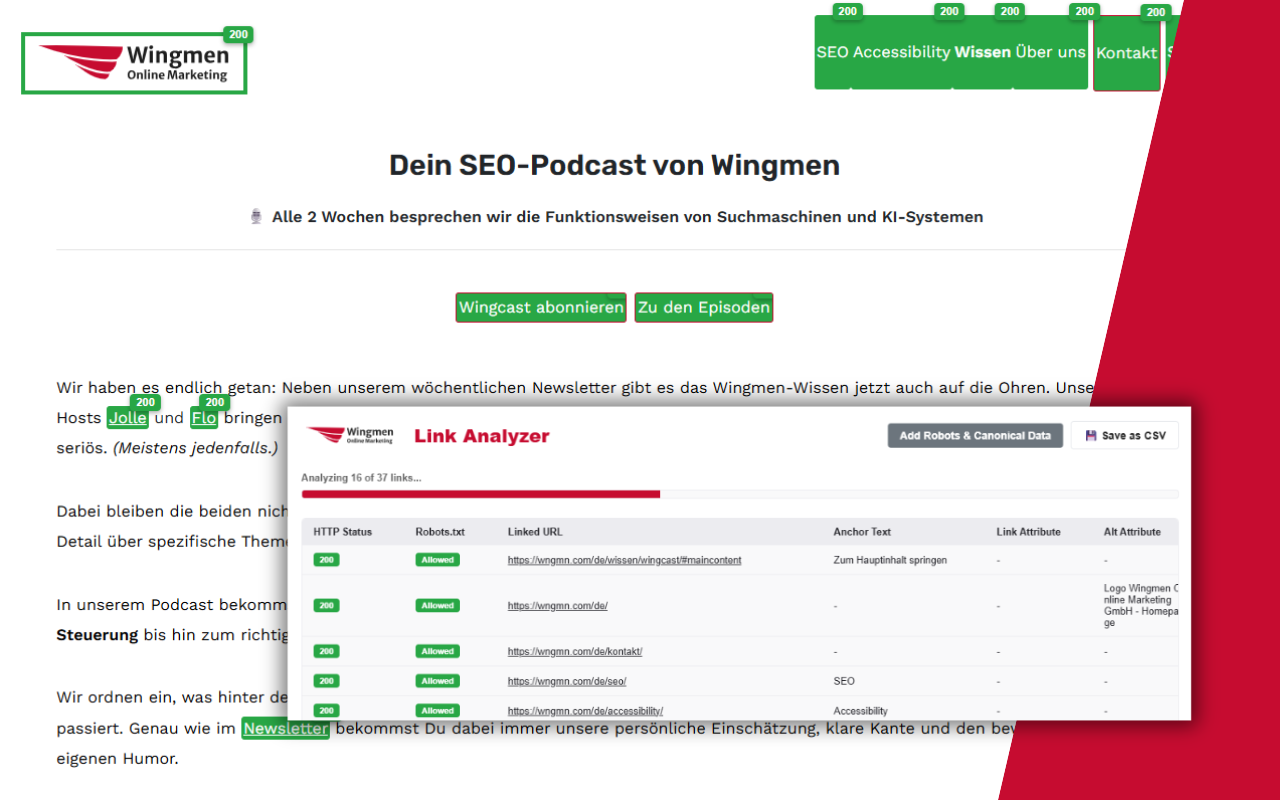The width and height of the screenshot is (1280, 800).
Task: Click the microphone emoji in the subtitle
Action: (x=256, y=216)
